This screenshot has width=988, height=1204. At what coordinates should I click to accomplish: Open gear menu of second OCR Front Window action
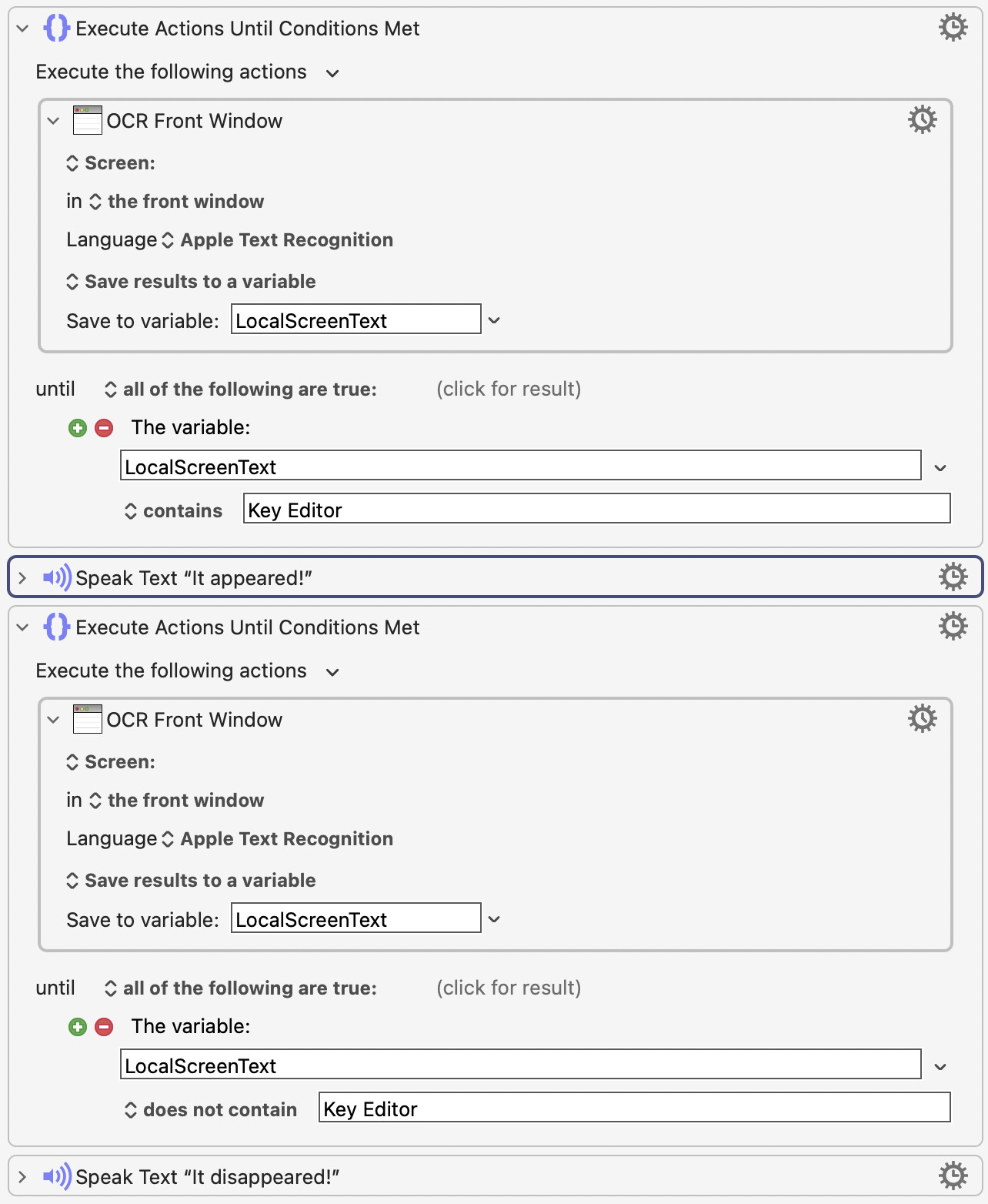[922, 719]
